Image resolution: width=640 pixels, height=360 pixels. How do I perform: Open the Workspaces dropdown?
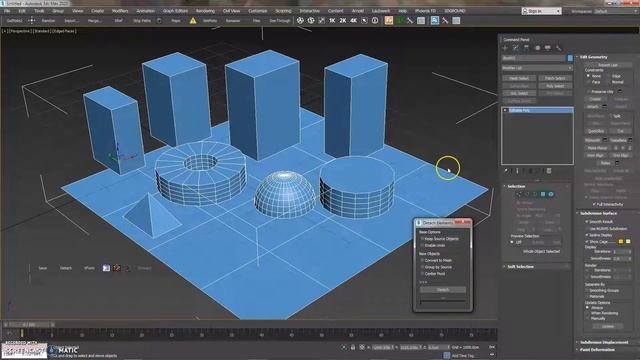coord(616,11)
